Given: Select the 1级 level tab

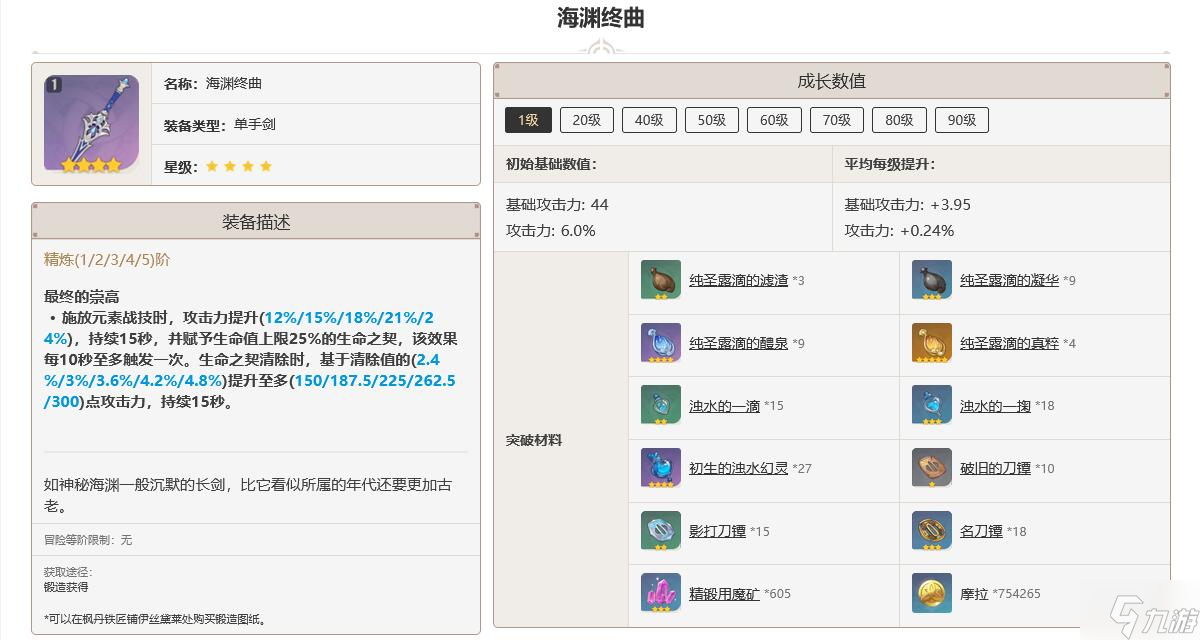Looking at the screenshot, I should [528, 120].
